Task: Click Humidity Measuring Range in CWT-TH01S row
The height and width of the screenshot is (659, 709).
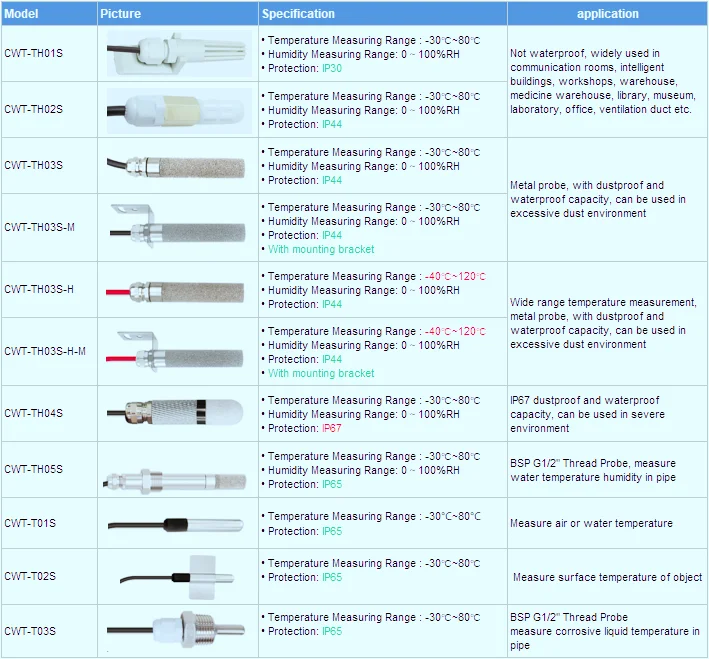Action: point(364,54)
